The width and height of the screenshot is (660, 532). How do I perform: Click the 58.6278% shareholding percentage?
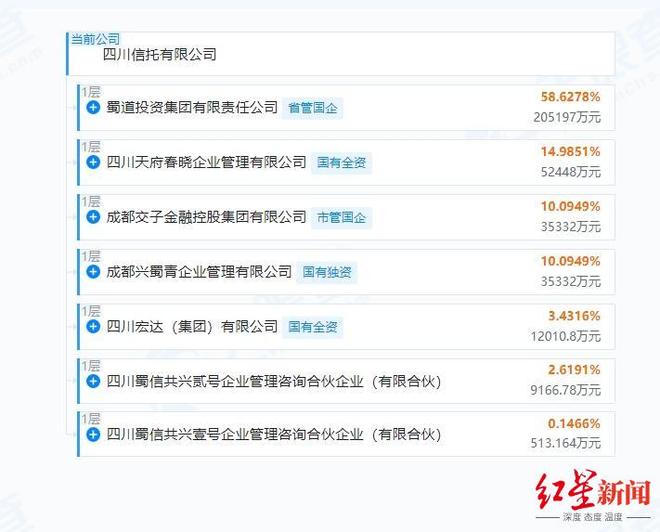click(570, 97)
